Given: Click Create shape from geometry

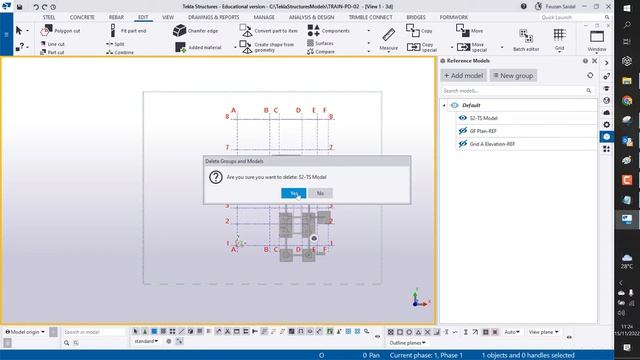Looking at the screenshot, I should click(x=267, y=47).
